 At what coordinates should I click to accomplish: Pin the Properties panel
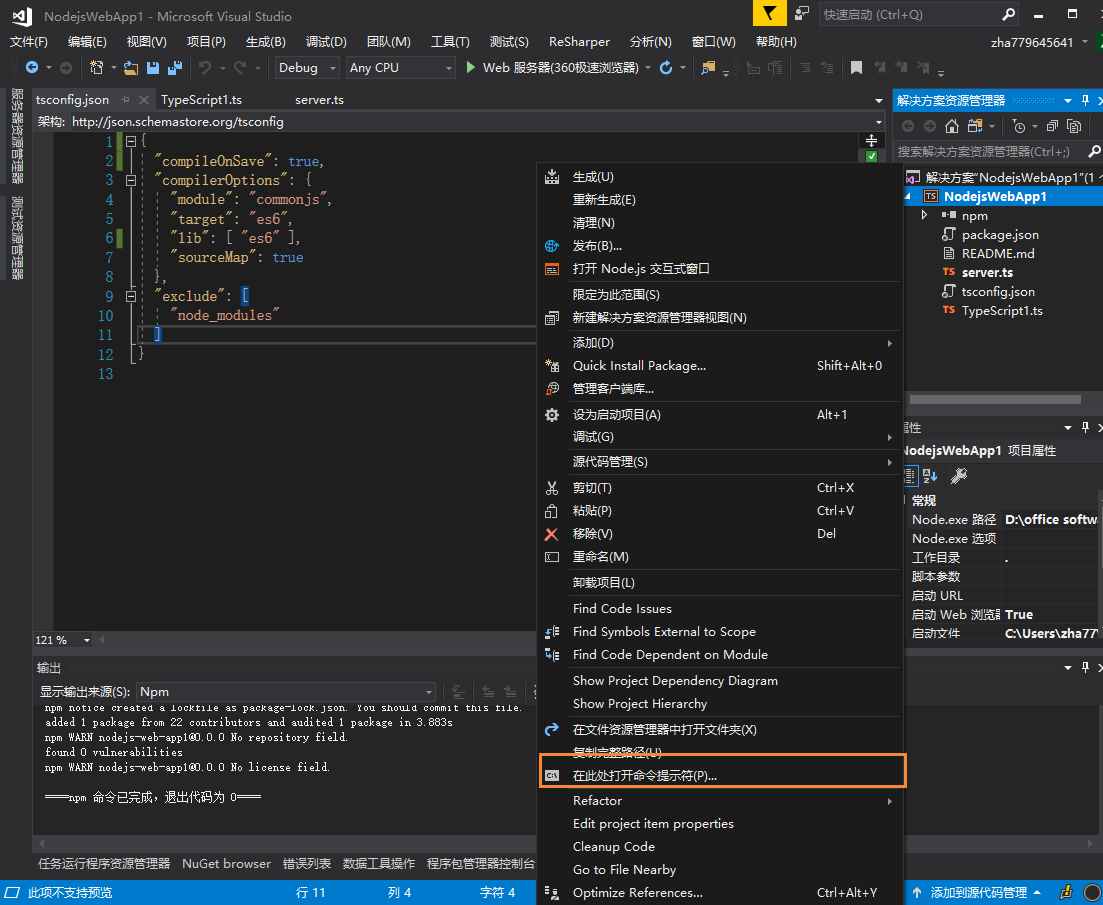(x=1085, y=428)
